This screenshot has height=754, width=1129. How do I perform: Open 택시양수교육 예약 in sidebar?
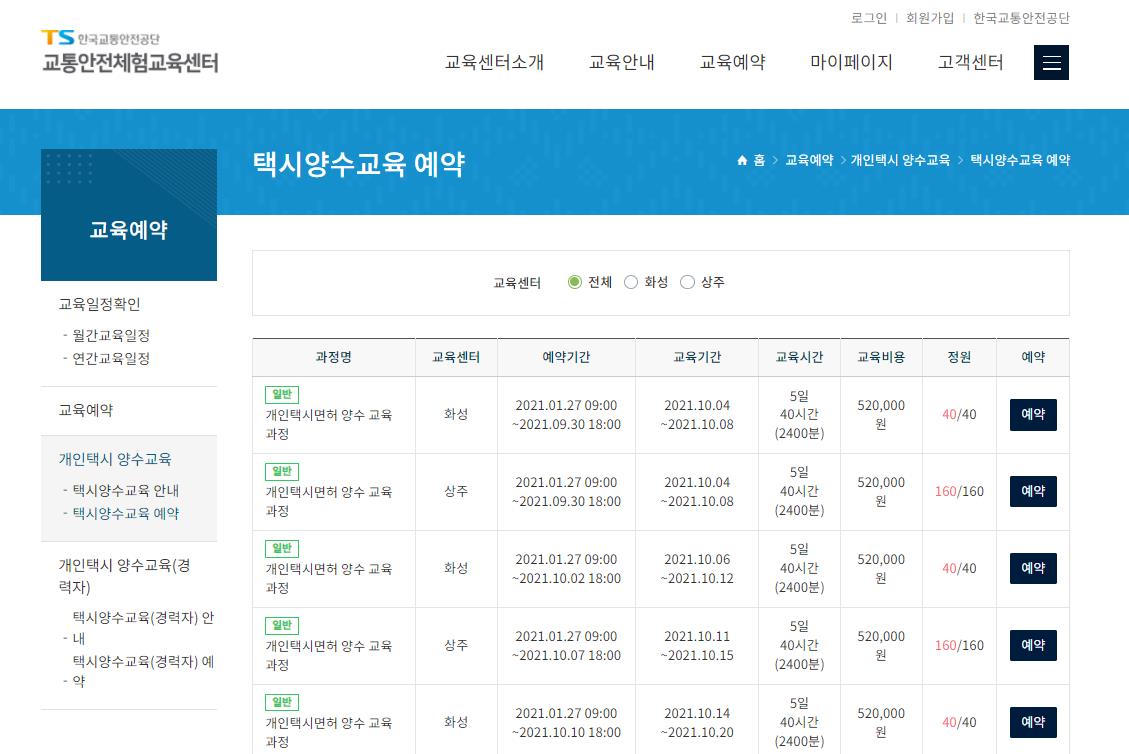126,513
